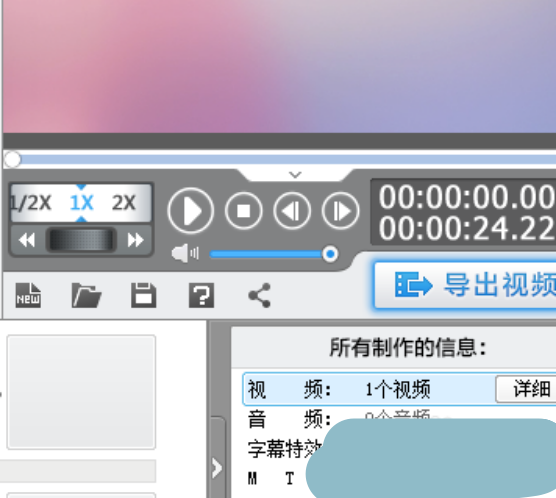Viewport: 556px width, 498px height.
Task: Click the jog wheel control
Action: pos(81,240)
